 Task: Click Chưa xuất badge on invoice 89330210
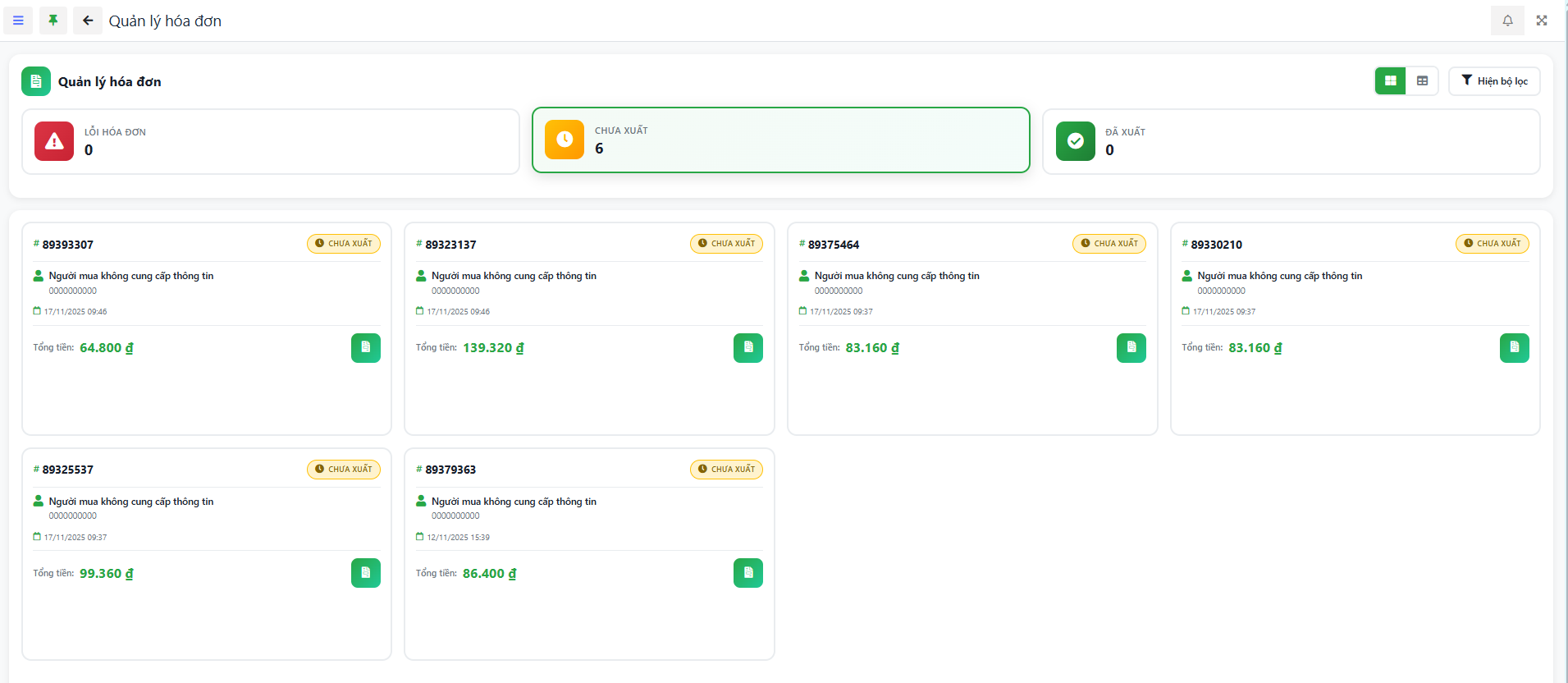(x=1492, y=244)
